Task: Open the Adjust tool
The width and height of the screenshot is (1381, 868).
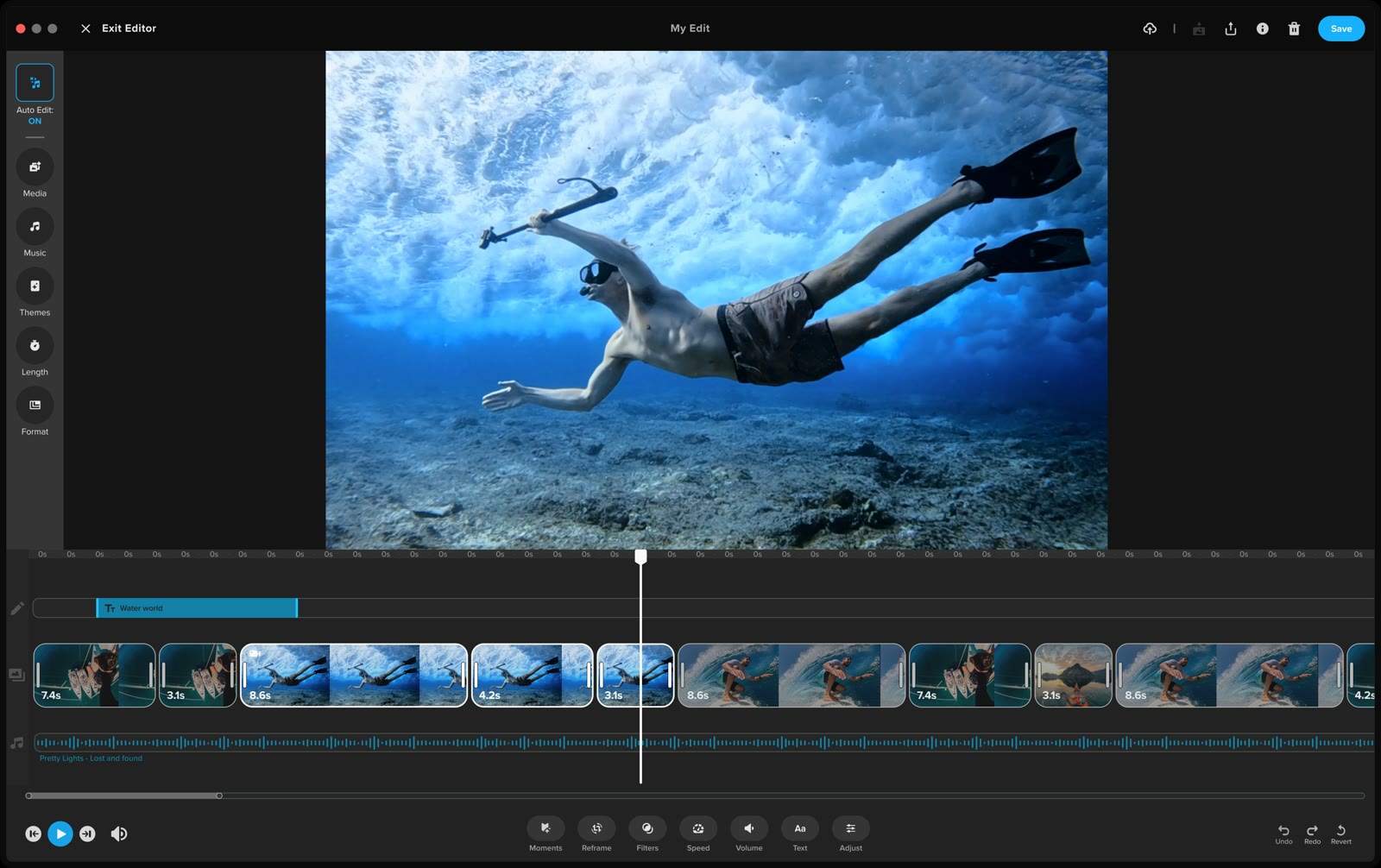Action: coord(851,828)
